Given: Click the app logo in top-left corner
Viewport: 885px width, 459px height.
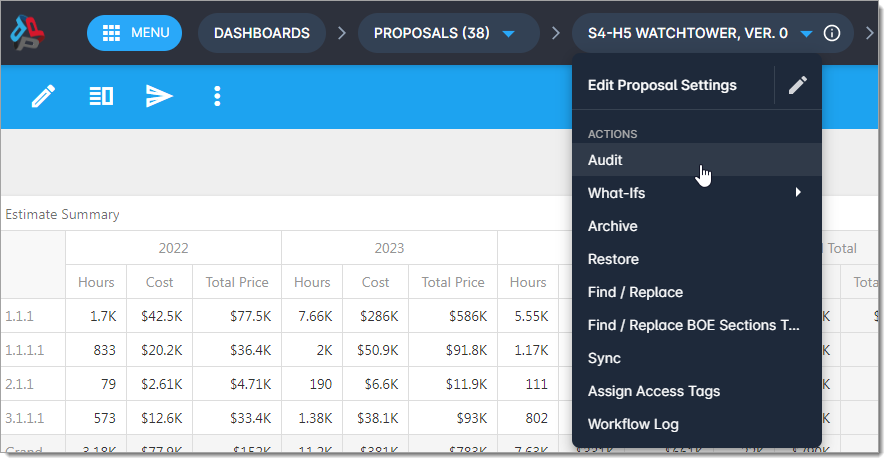Looking at the screenshot, I should click(28, 33).
